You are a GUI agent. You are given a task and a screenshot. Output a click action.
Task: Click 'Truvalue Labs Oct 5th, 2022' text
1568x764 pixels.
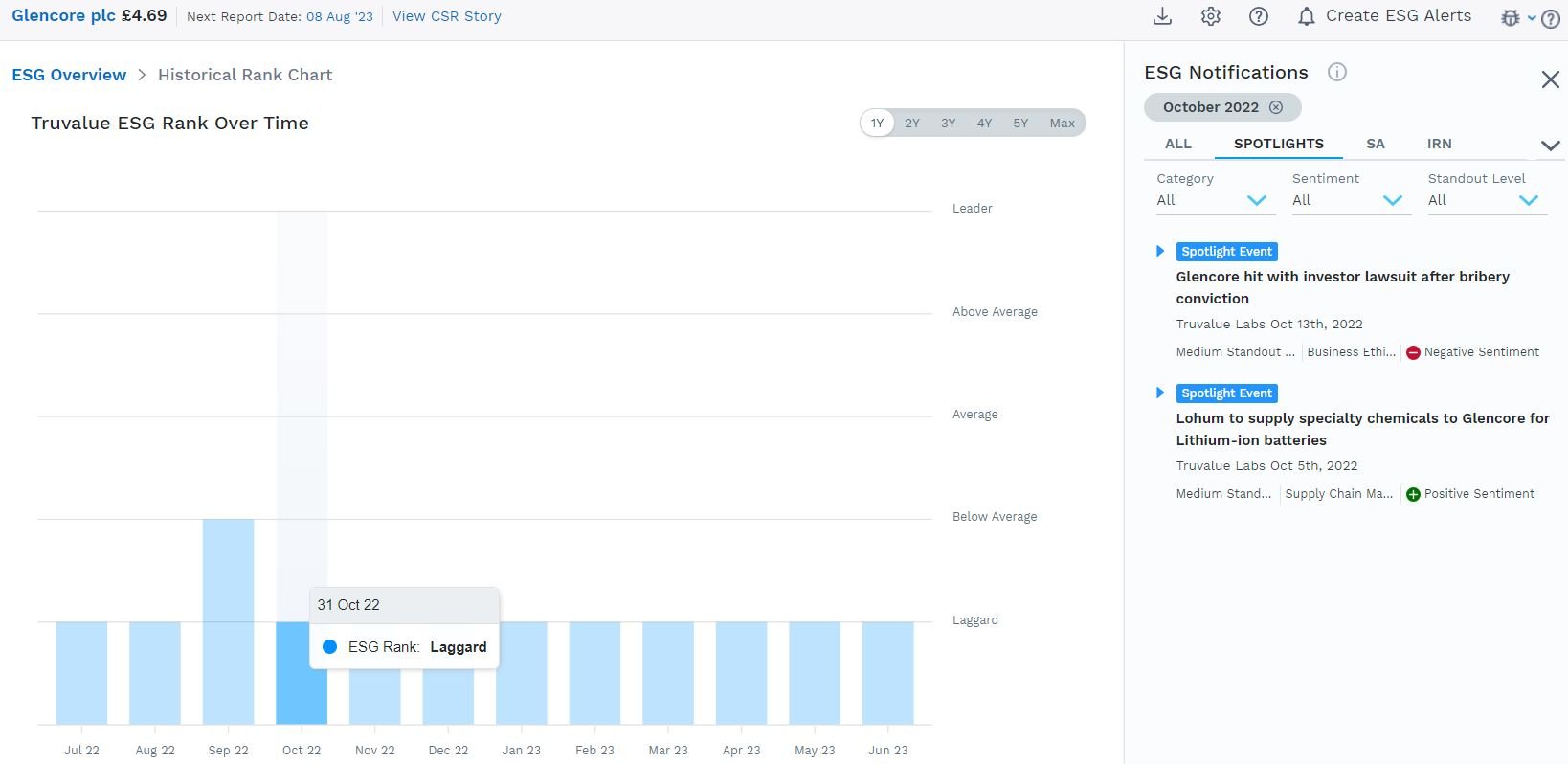(1266, 466)
